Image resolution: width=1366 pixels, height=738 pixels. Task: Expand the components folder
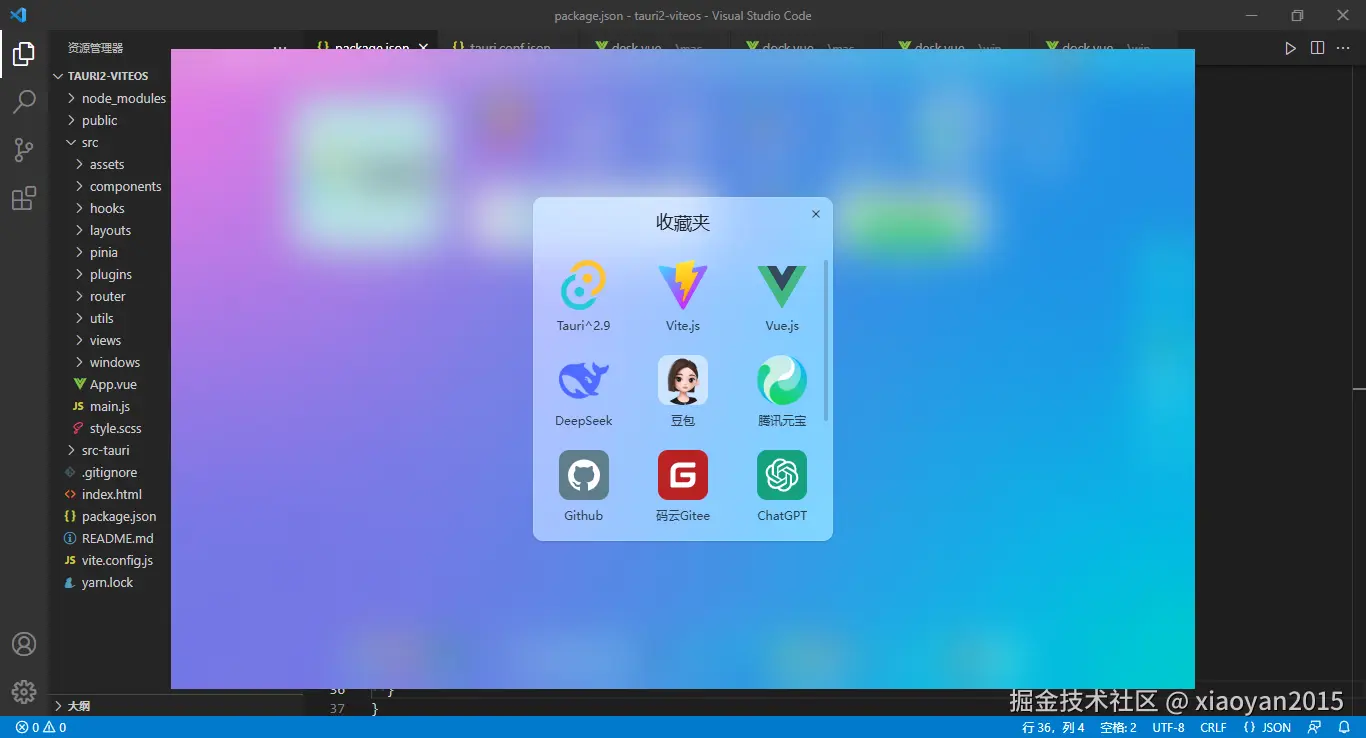pos(125,186)
